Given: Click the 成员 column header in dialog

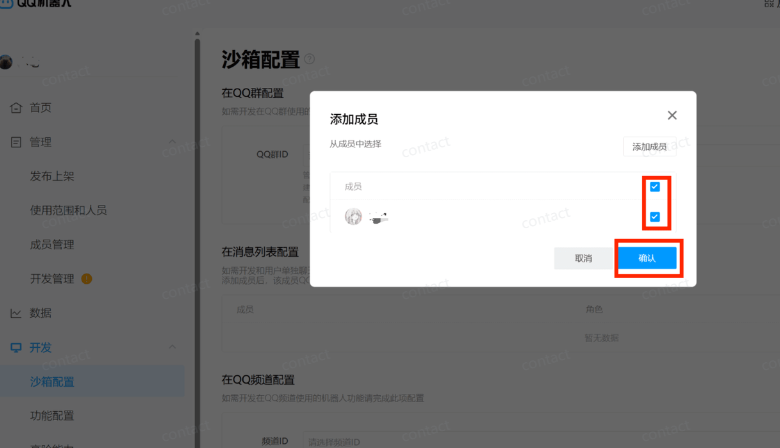Looking at the screenshot, I should click(x=353, y=186).
